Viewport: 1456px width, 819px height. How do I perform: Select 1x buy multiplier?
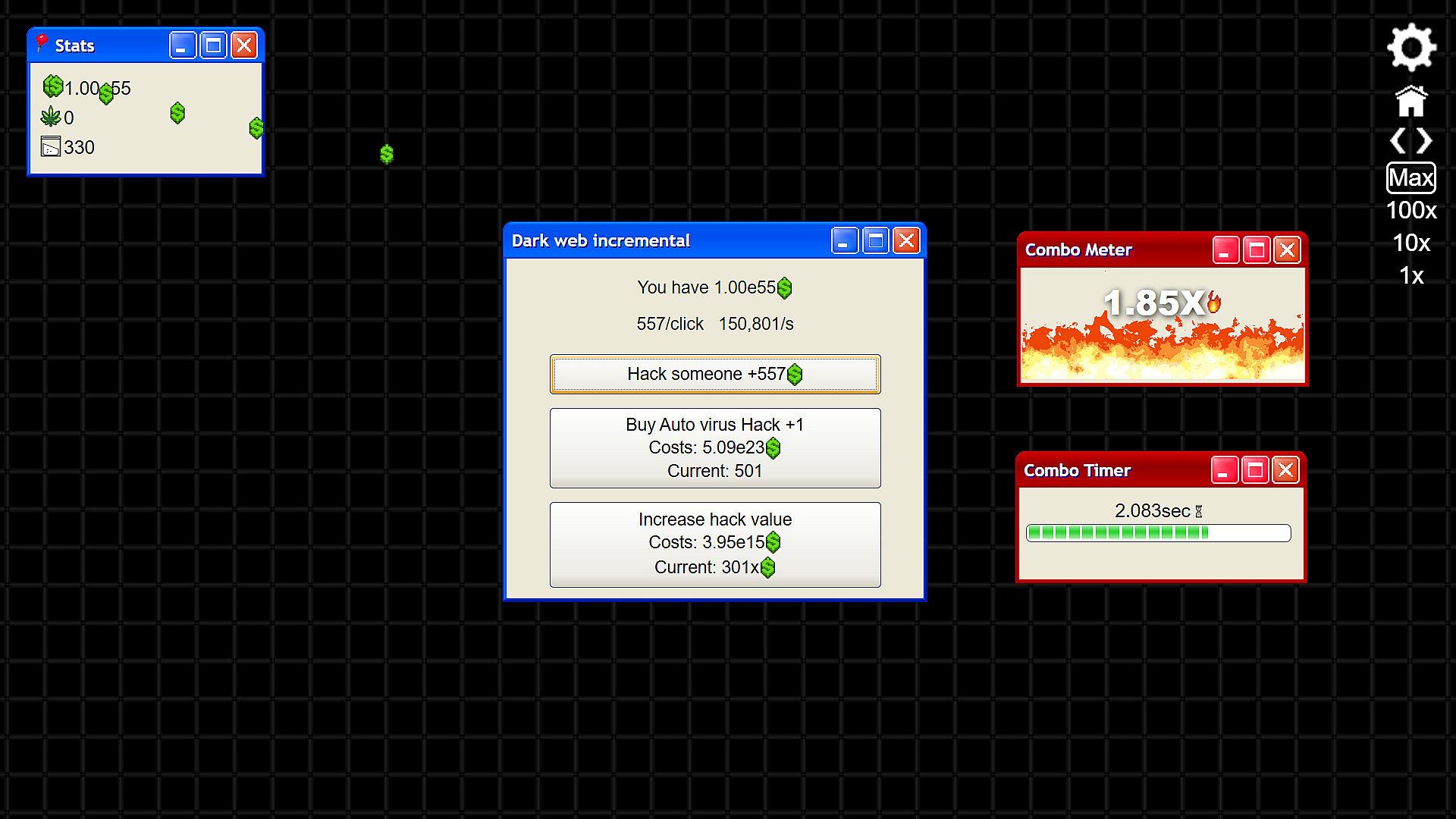click(1410, 276)
